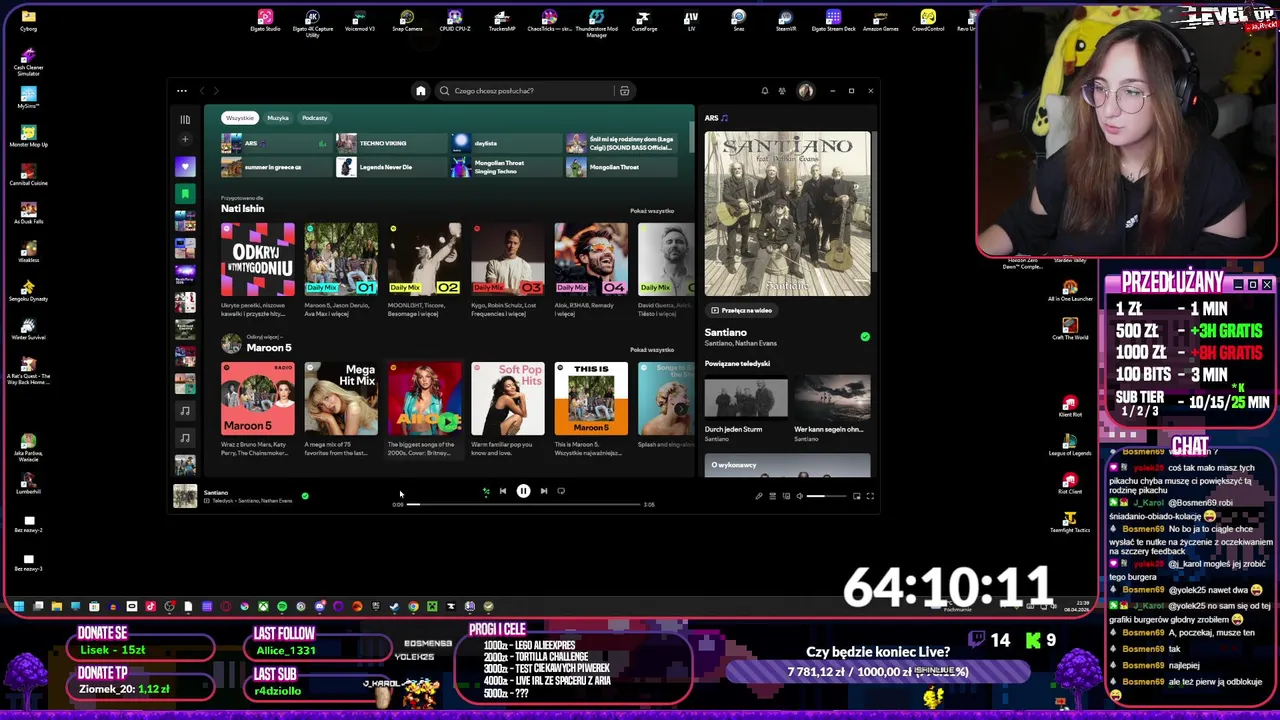Open Steam icon in Windows taskbar
Screen dimensions: 1280x720
[394, 606]
